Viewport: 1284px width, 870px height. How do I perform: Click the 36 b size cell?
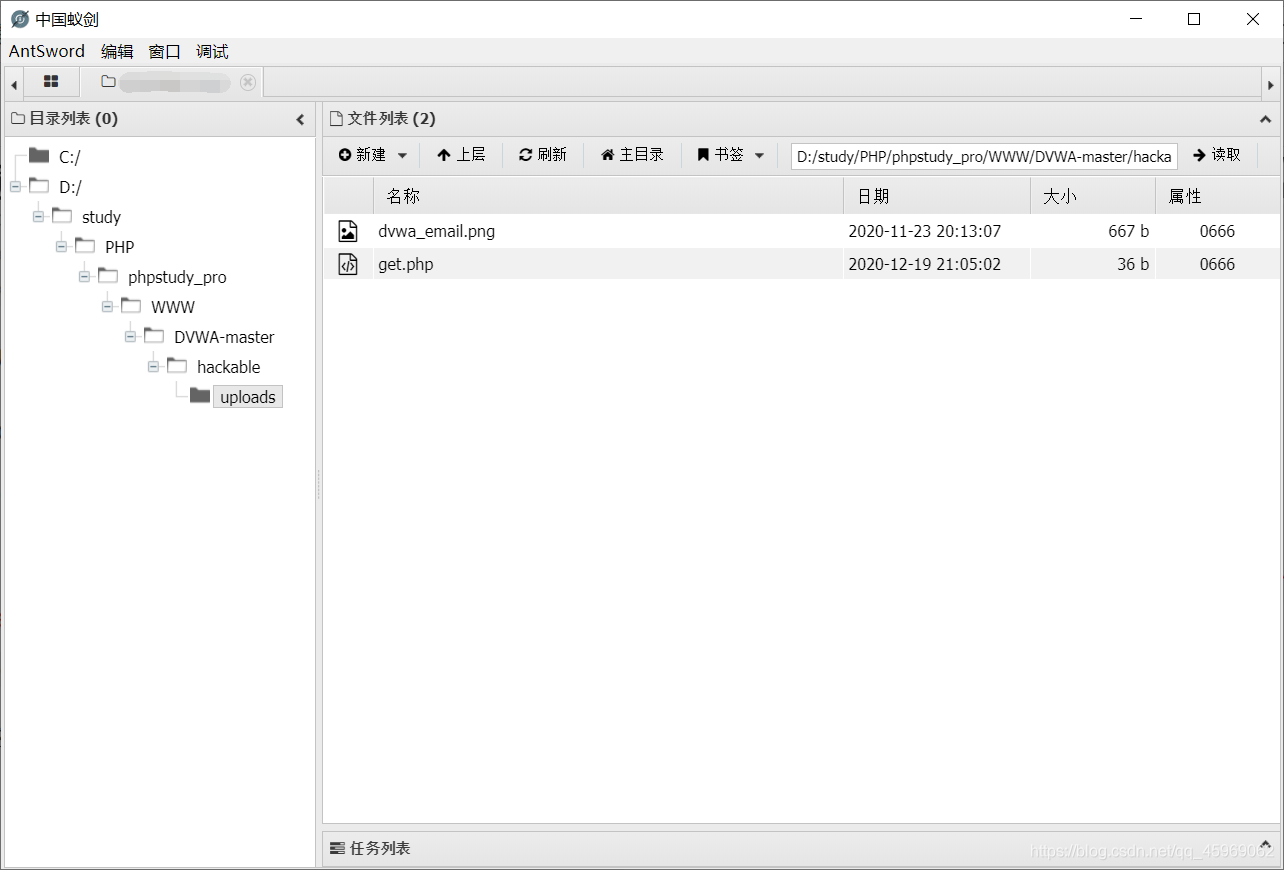coord(1133,264)
